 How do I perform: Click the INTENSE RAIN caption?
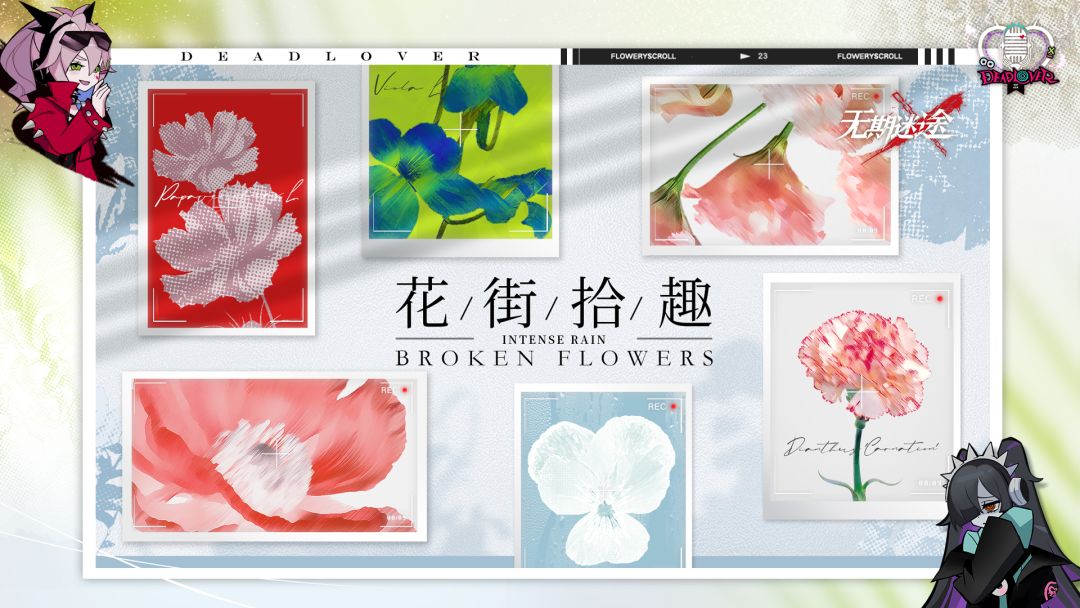[554, 339]
